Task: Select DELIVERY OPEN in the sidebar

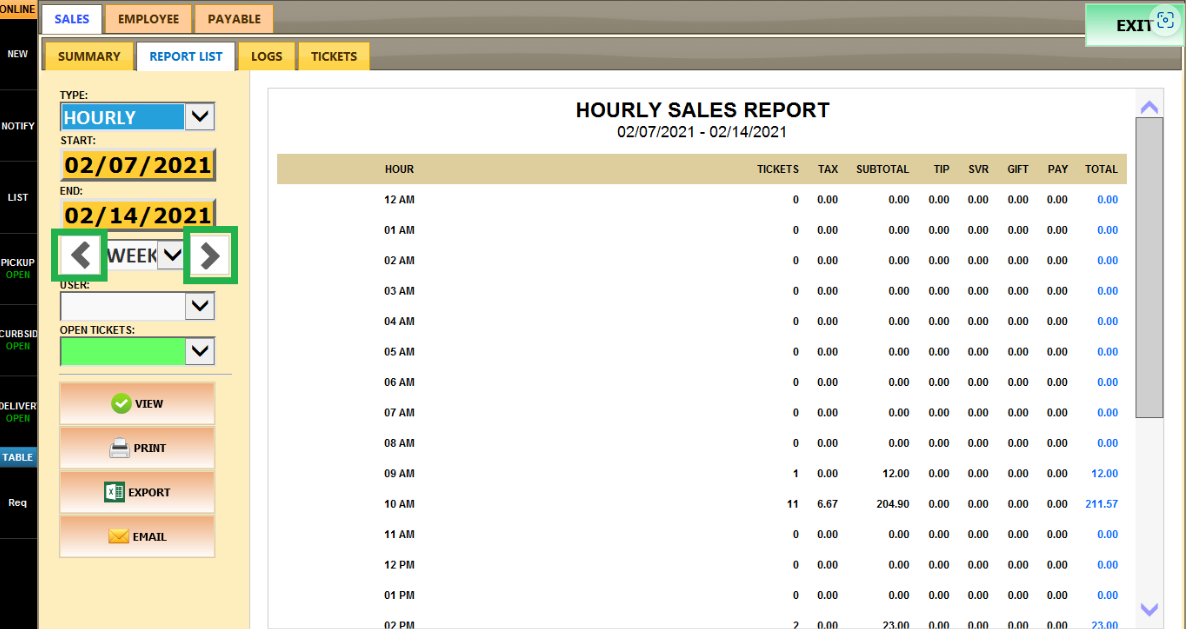Action: 18,412
